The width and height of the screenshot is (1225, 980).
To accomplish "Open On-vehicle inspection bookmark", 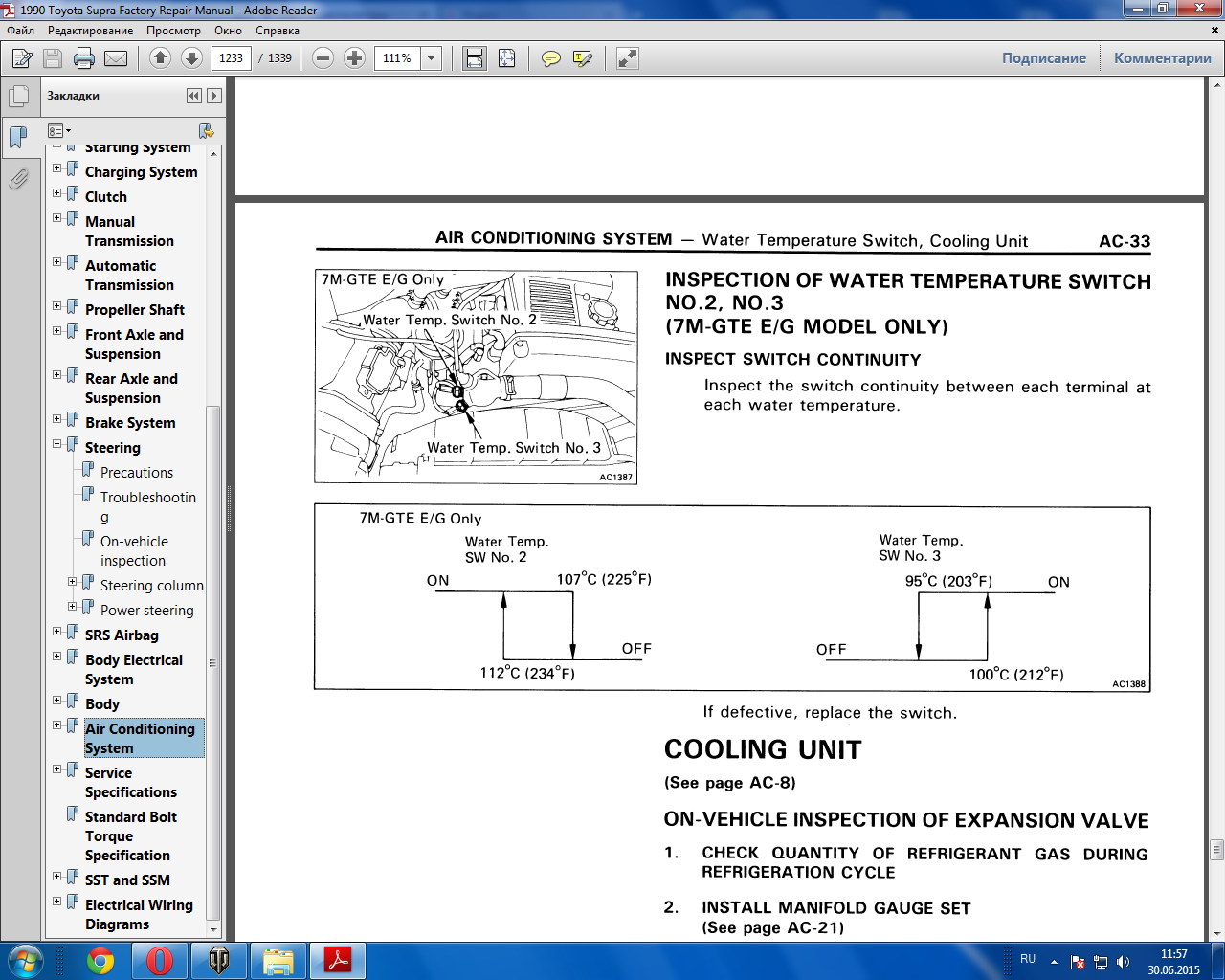I will (134, 551).
